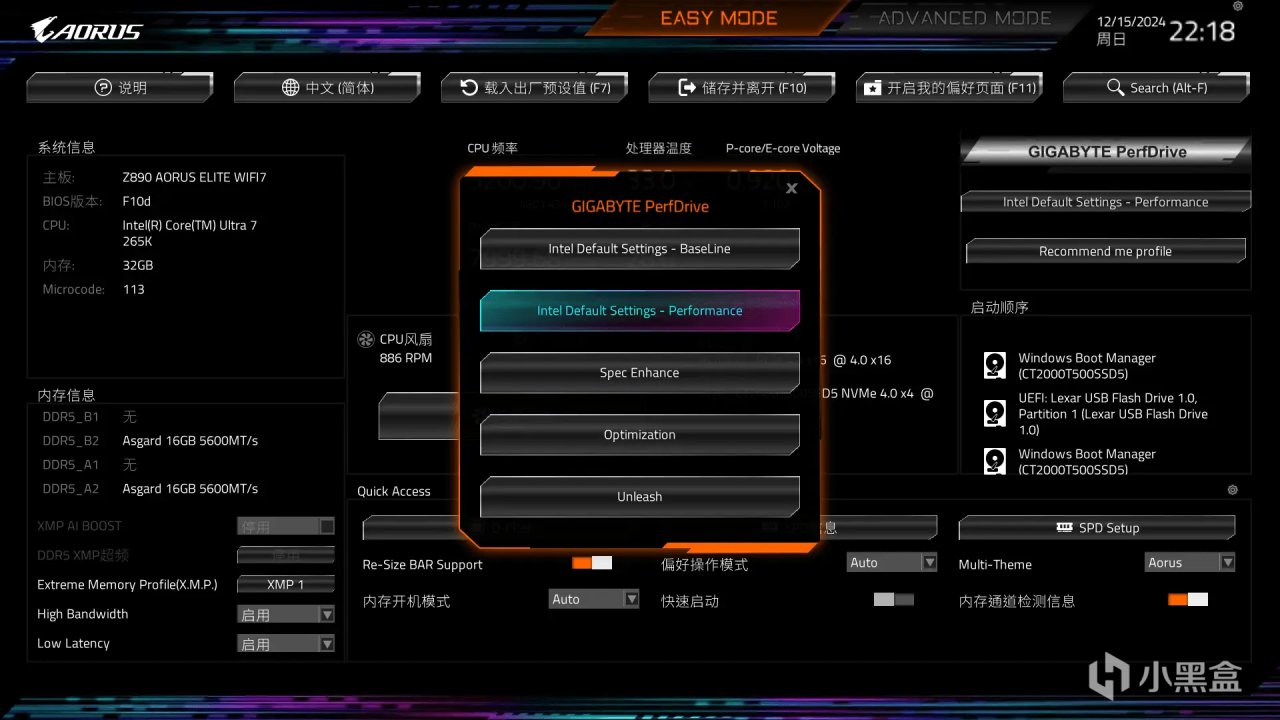The image size is (1280, 720).
Task: Click the 处理器温度 label
Action: [658, 148]
